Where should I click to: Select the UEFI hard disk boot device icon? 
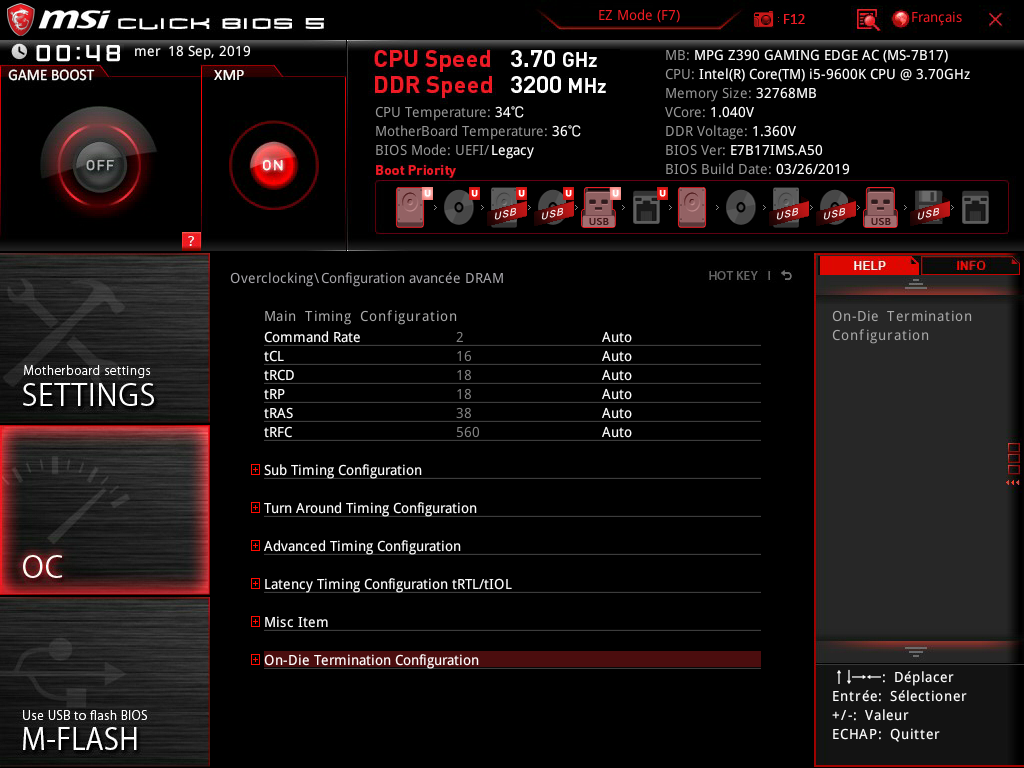coord(413,207)
